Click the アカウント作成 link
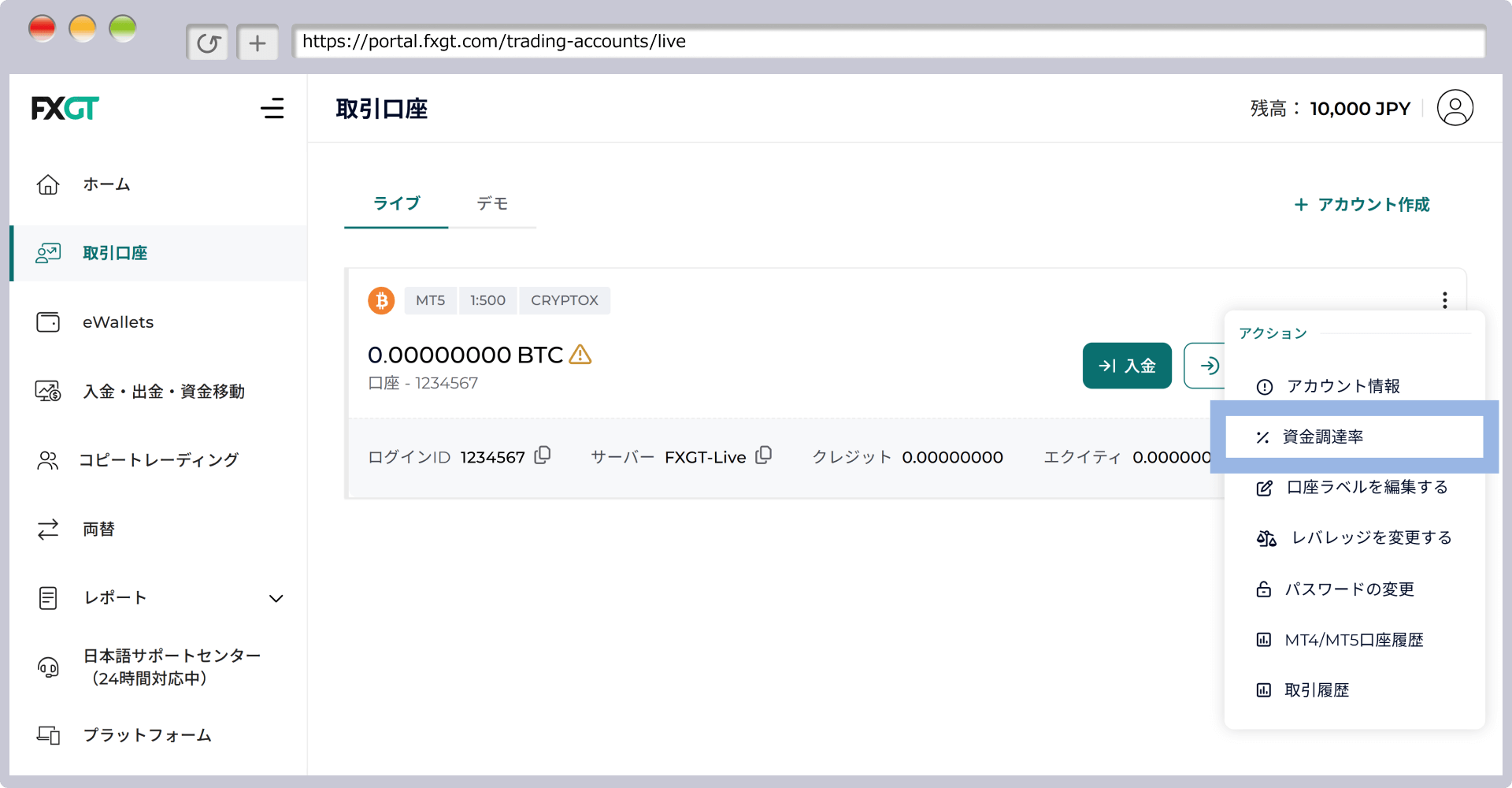The image size is (1512, 788). 1362,205
